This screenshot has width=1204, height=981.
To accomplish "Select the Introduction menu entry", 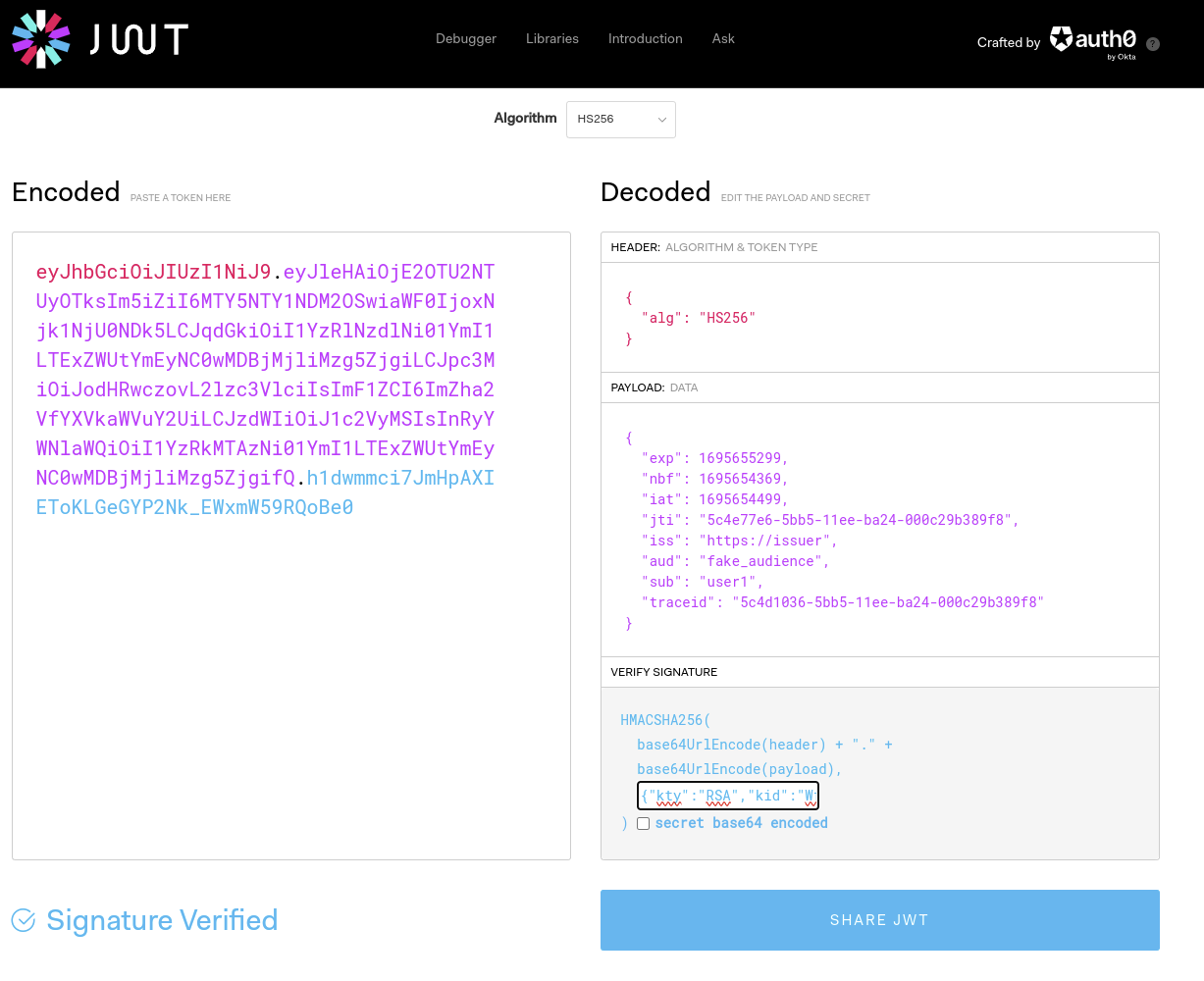I will tap(645, 39).
